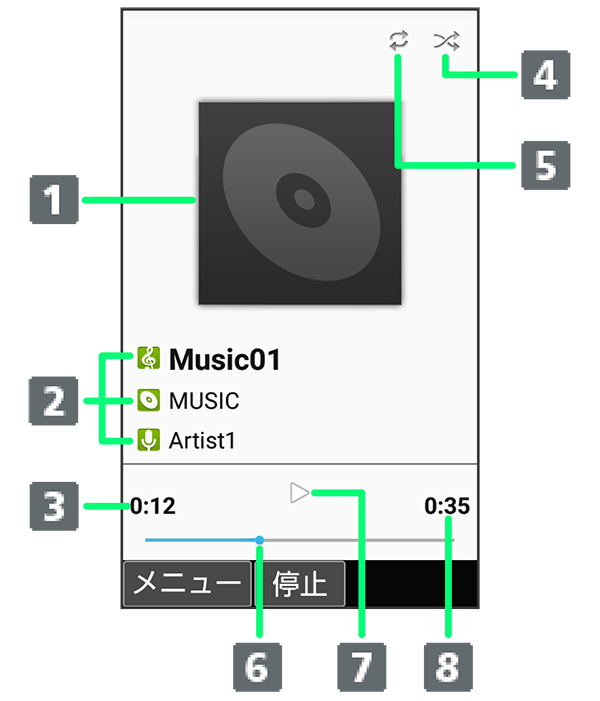Select the MUSIC album name
The width and height of the screenshot is (600, 701).
tap(204, 401)
